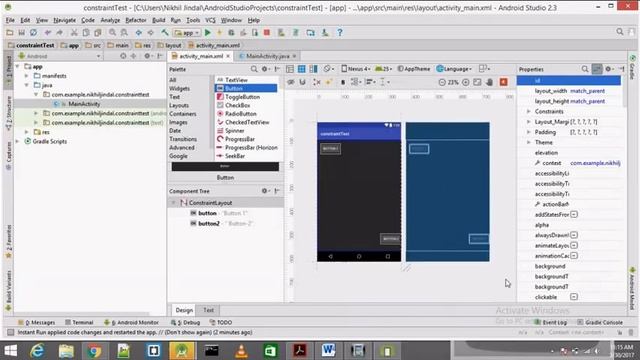Open Chrome from the Windows taskbar
Screen dimensions: 640x360
coord(94,351)
